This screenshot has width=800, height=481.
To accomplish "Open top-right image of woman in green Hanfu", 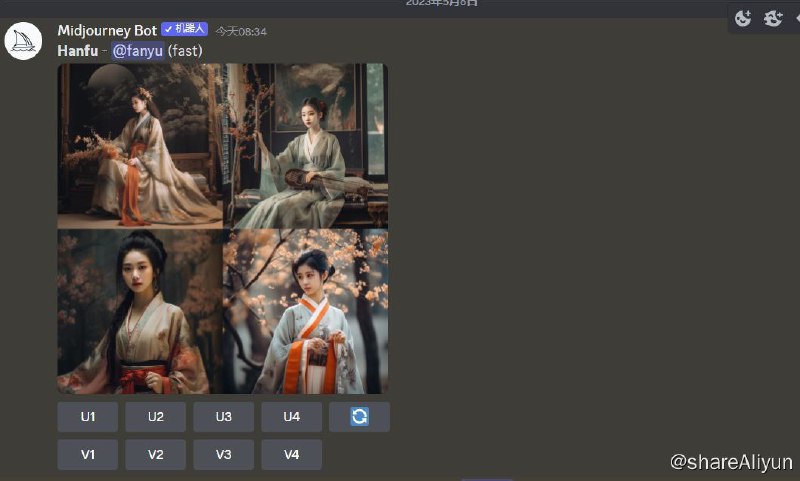I will click(306, 146).
